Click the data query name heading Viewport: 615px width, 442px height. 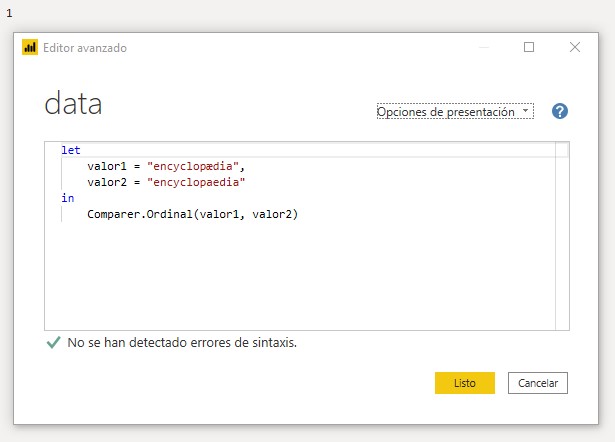pos(73,104)
